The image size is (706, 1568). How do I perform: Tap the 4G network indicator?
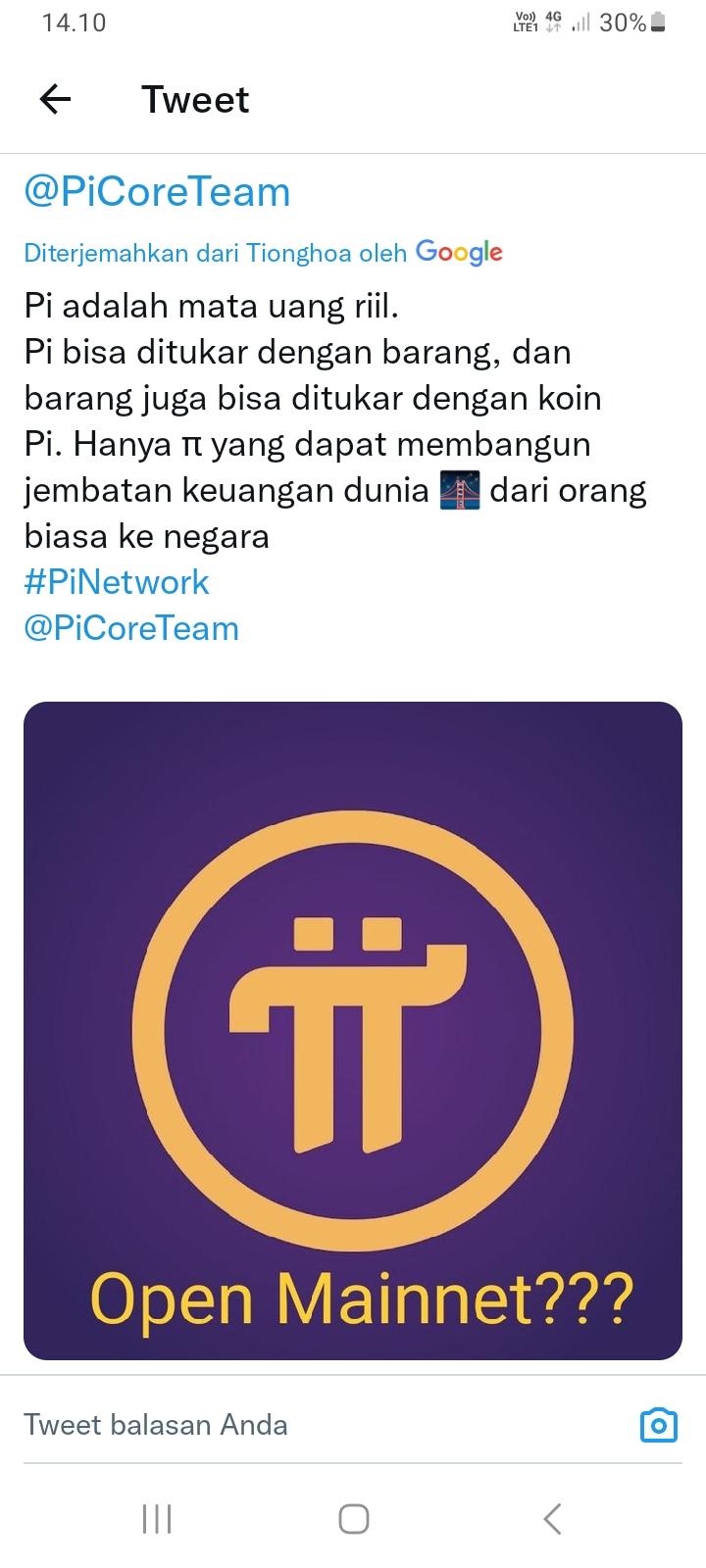point(553,23)
